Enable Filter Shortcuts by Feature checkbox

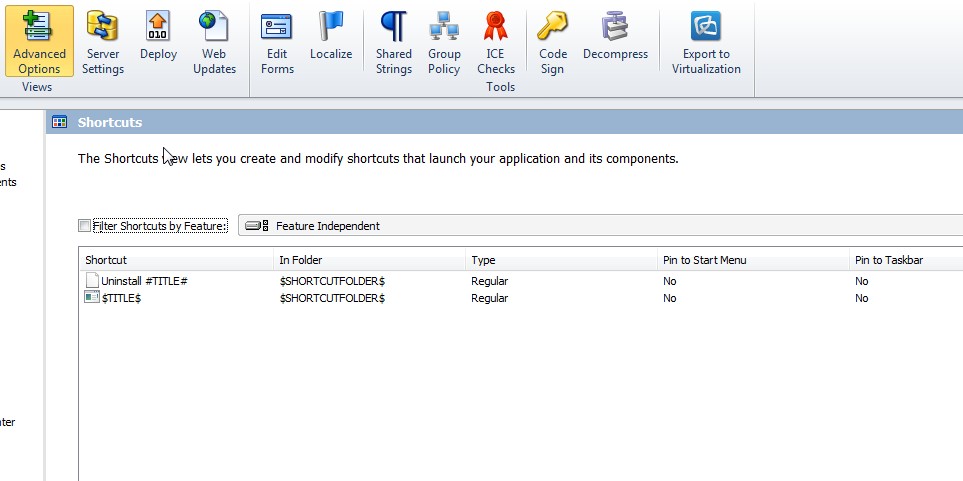84,225
